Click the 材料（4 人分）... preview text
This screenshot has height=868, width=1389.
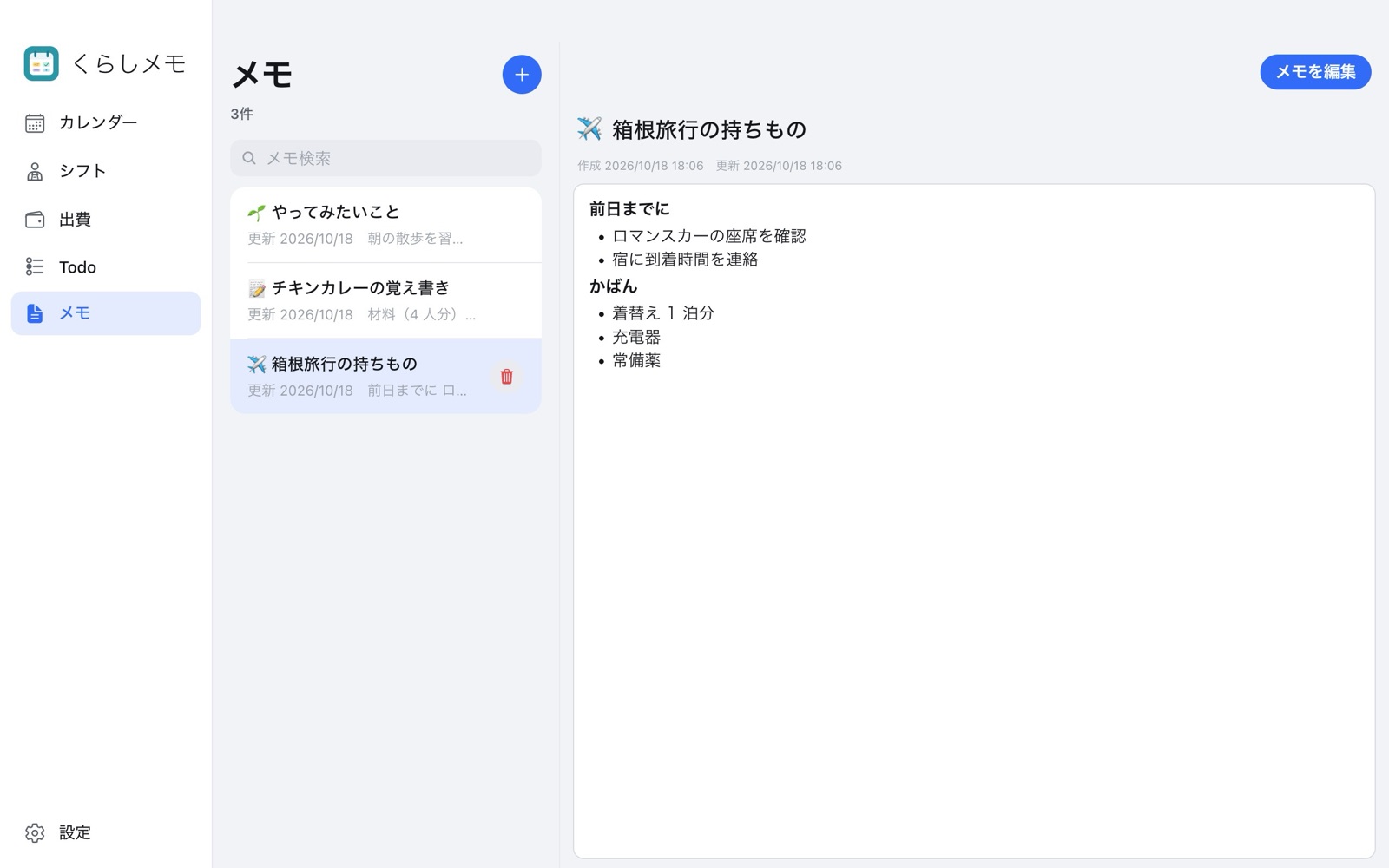tap(421, 314)
